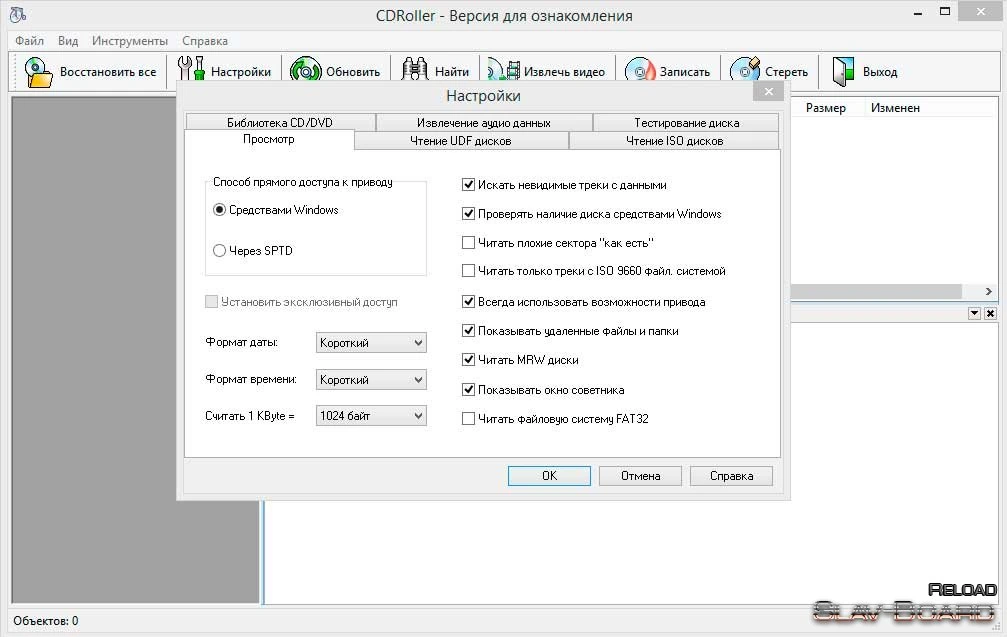The height and width of the screenshot is (637, 1007).
Task: Switch to Библиотека CD/DVD tab
Action: 280,122
